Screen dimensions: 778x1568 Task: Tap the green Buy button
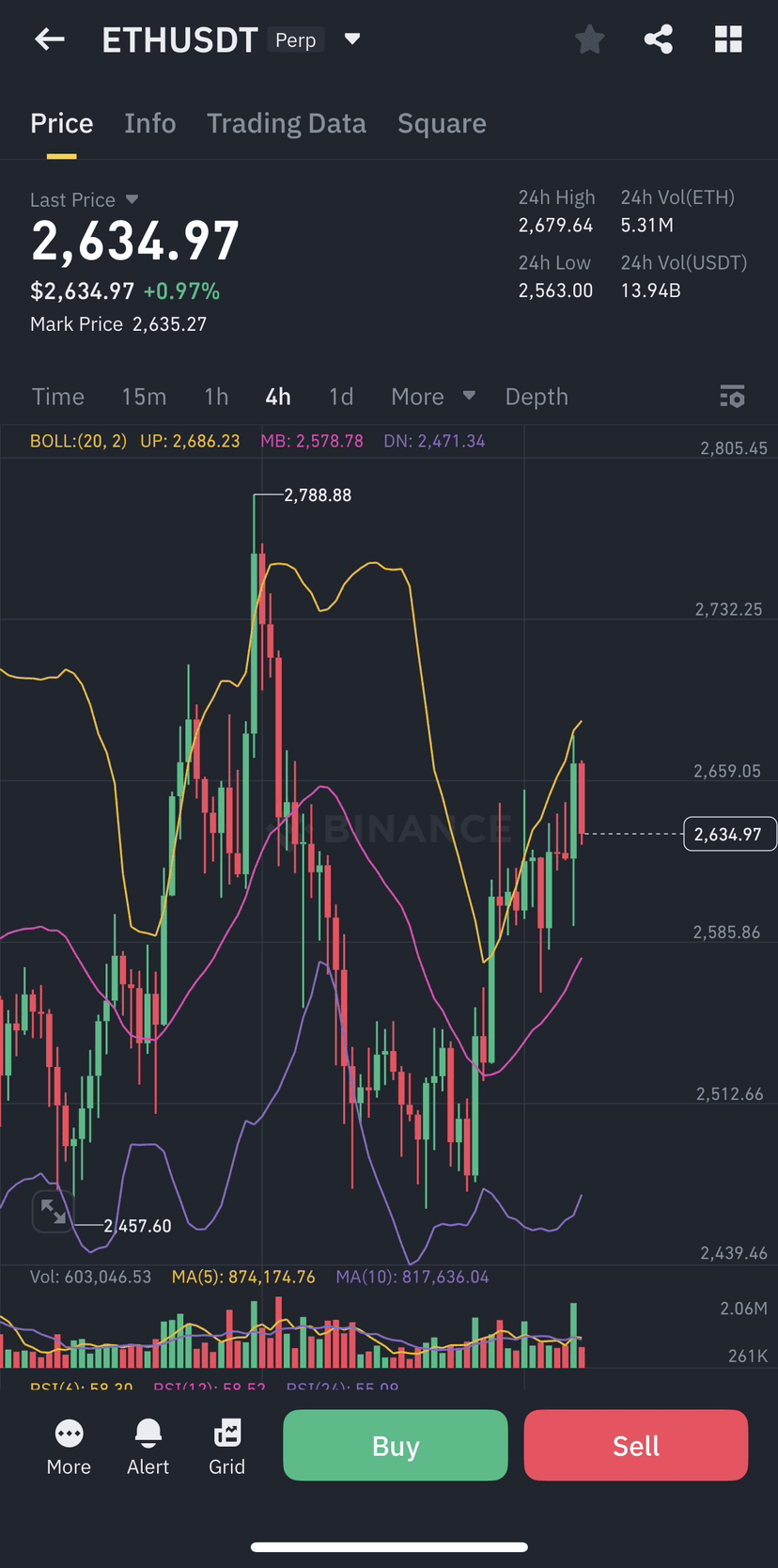coord(396,1445)
